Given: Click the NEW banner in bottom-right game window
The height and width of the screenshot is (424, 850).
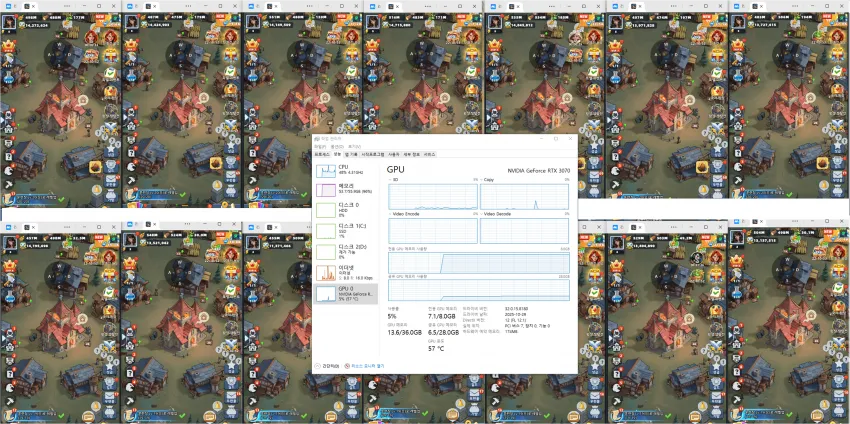Looking at the screenshot, I should pyautogui.click(x=827, y=232).
